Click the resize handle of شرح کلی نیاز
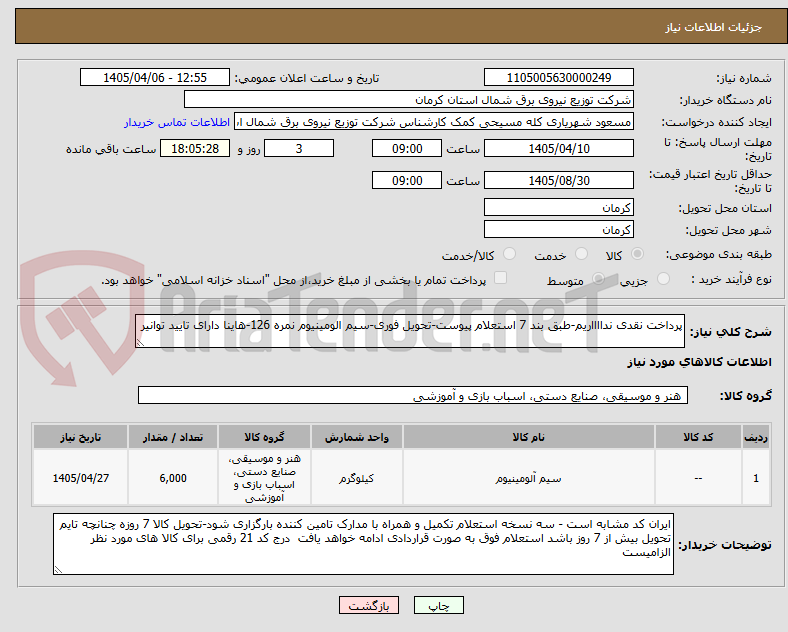The width and height of the screenshot is (788, 632). 140,343
